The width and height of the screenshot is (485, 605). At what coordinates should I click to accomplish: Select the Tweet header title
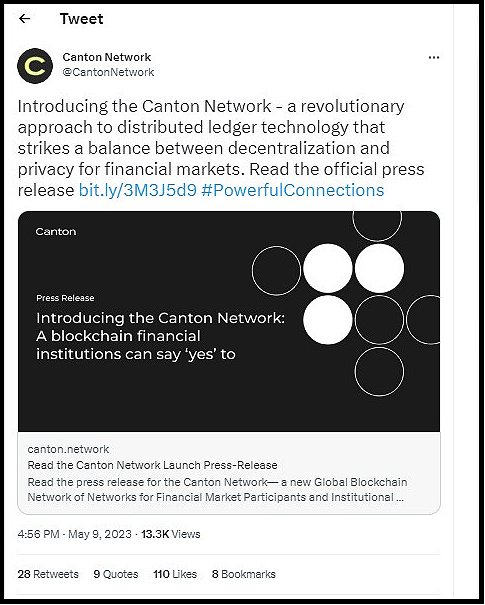pyautogui.click(x=81, y=19)
